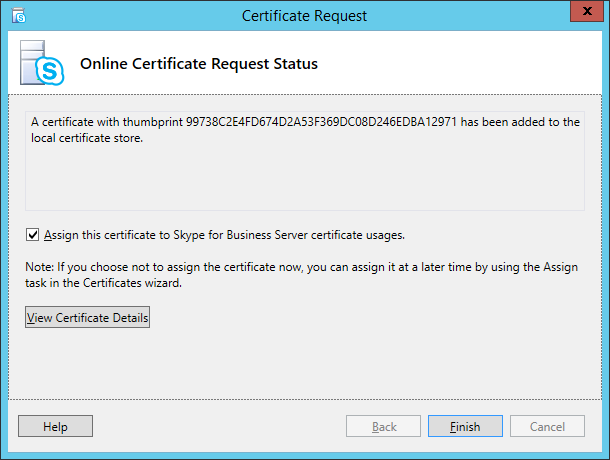This screenshot has height=460, width=610.
Task: Click the note about assigning certificate later
Action: click(x=301, y=275)
